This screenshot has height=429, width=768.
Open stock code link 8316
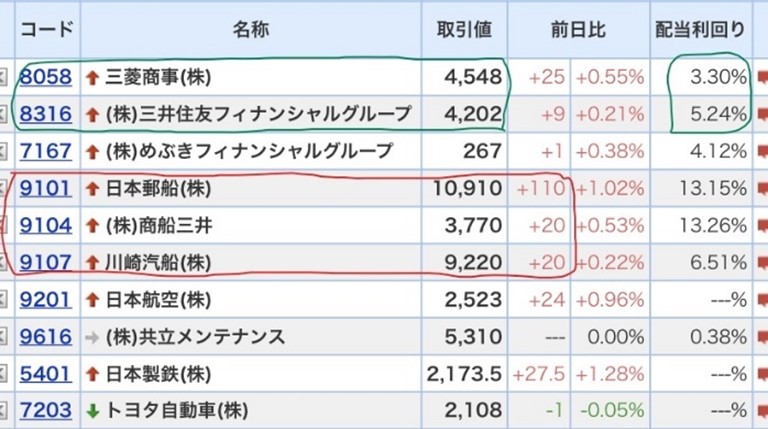[46, 114]
